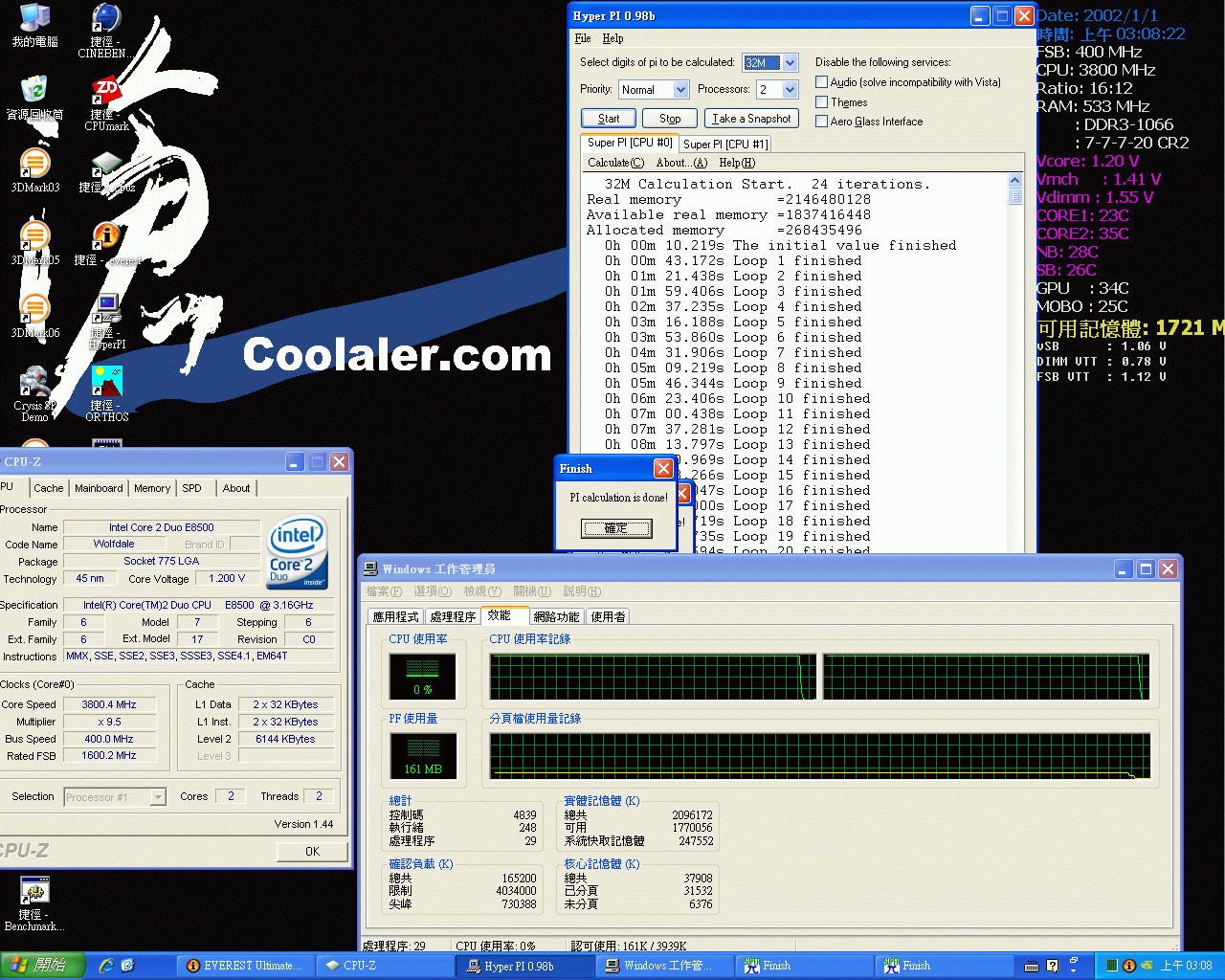The height and width of the screenshot is (980, 1225).
Task: Open the Priority dropdown set to Normal
Action: 654,89
